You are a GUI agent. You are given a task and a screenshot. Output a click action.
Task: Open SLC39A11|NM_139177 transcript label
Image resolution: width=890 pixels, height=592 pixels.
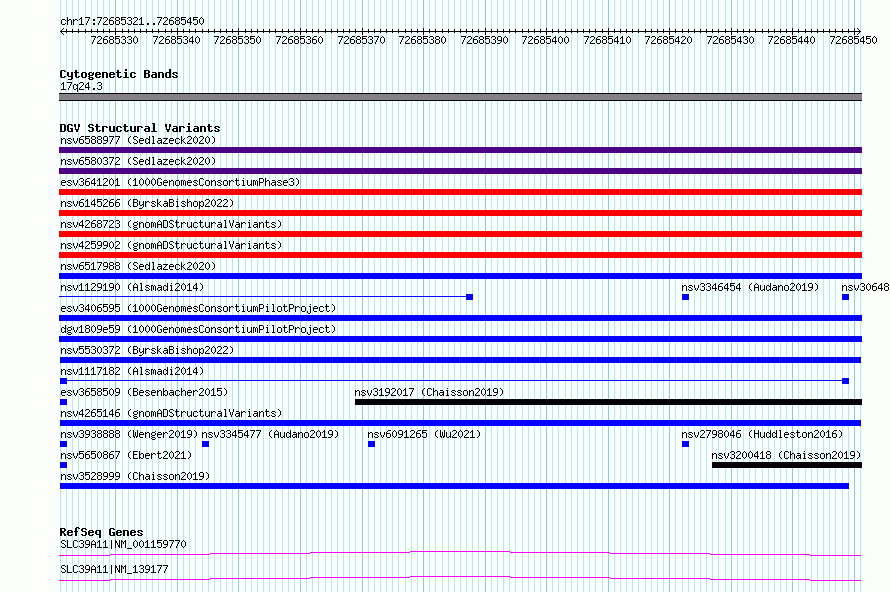[114, 569]
